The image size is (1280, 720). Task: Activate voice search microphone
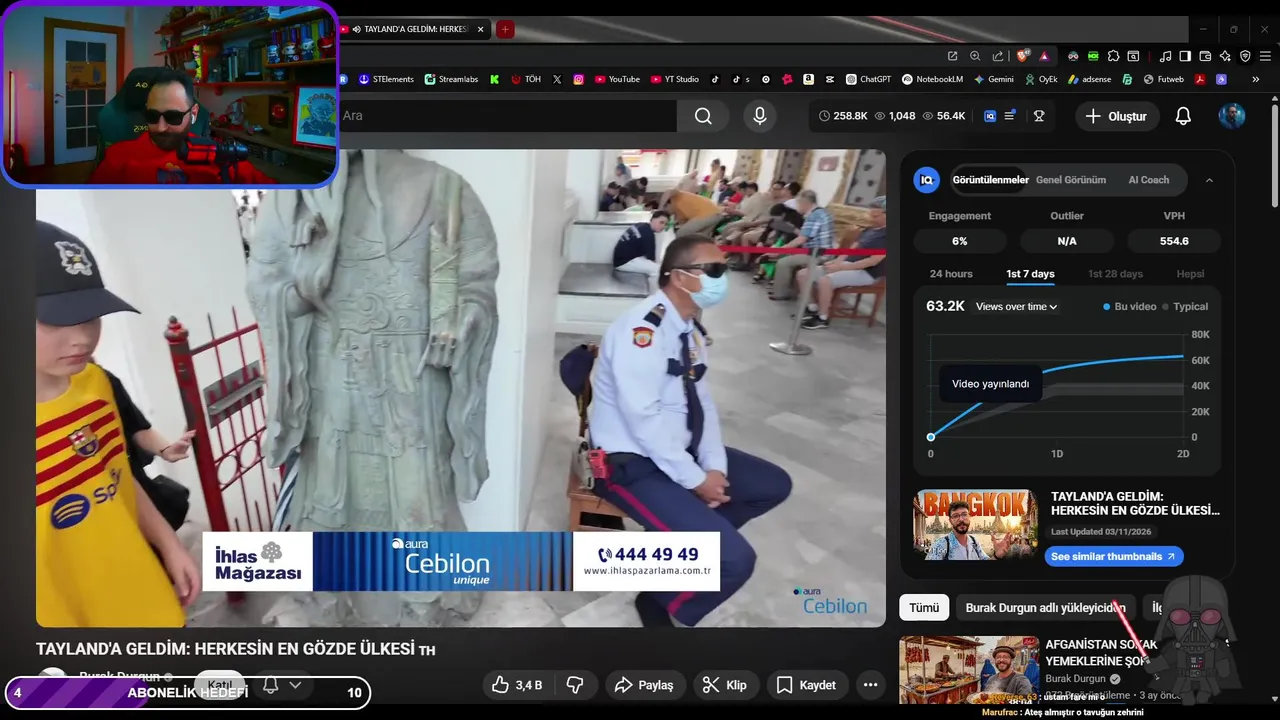click(760, 116)
